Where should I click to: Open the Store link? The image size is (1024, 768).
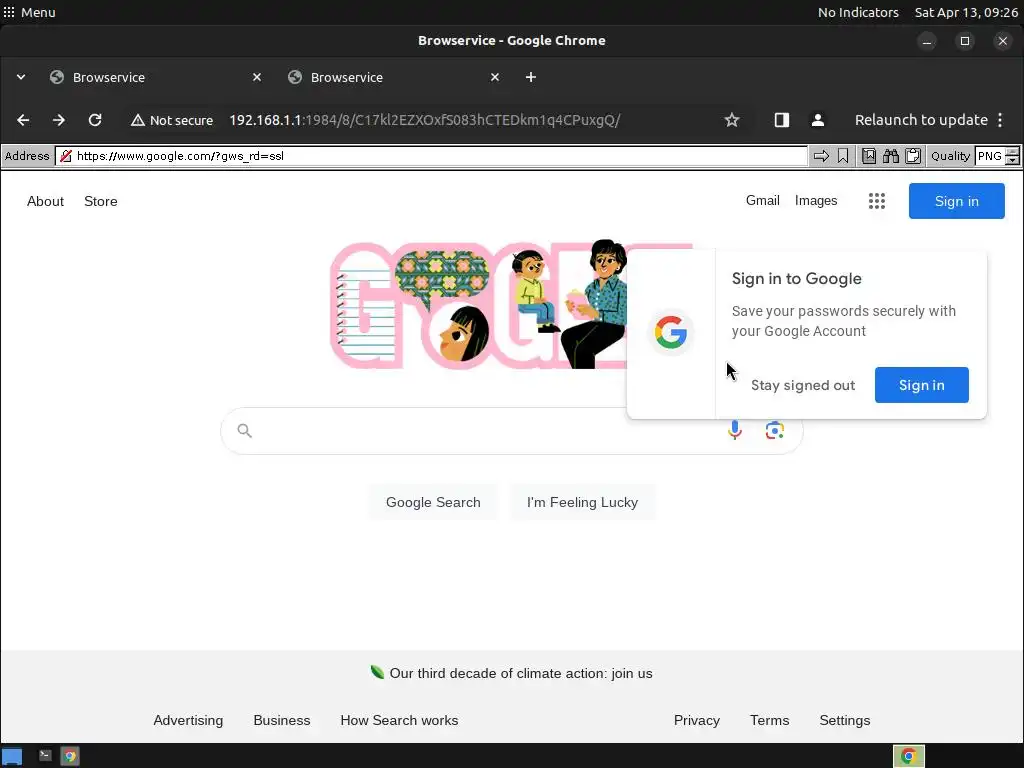[101, 201]
